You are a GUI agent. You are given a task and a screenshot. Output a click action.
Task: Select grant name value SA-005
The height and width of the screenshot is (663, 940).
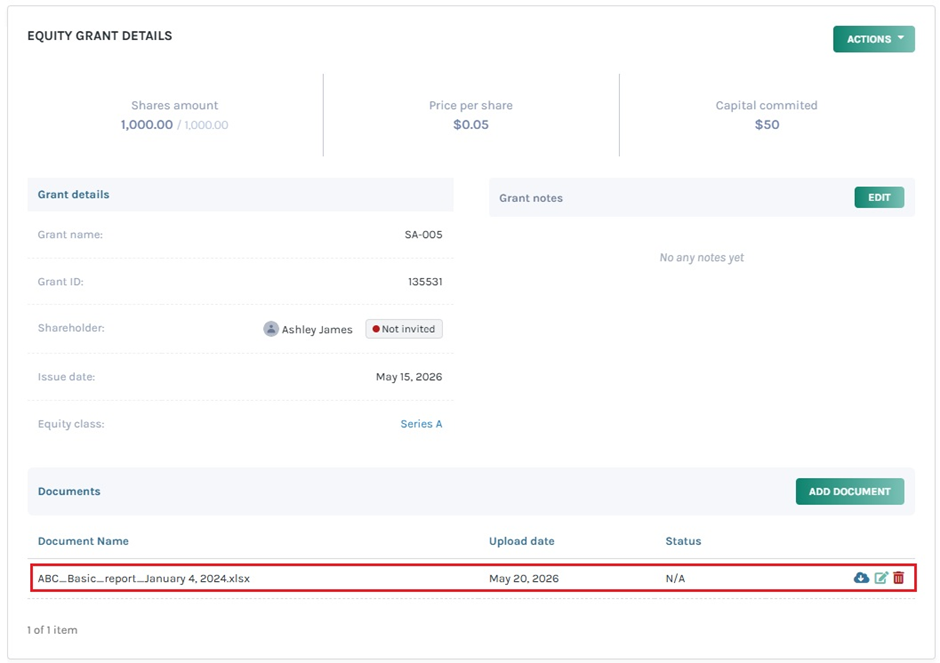[423, 234]
